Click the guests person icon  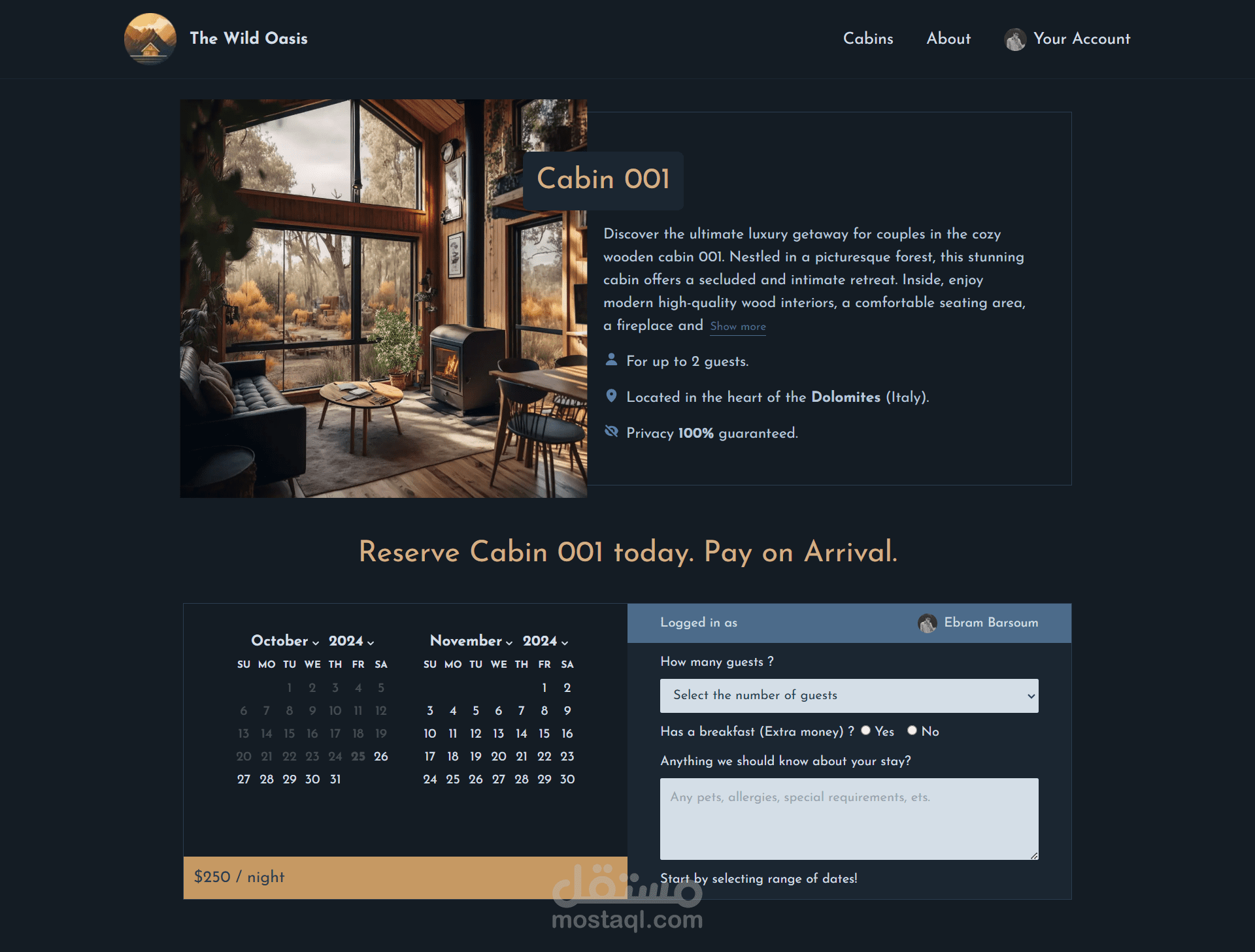click(x=611, y=360)
